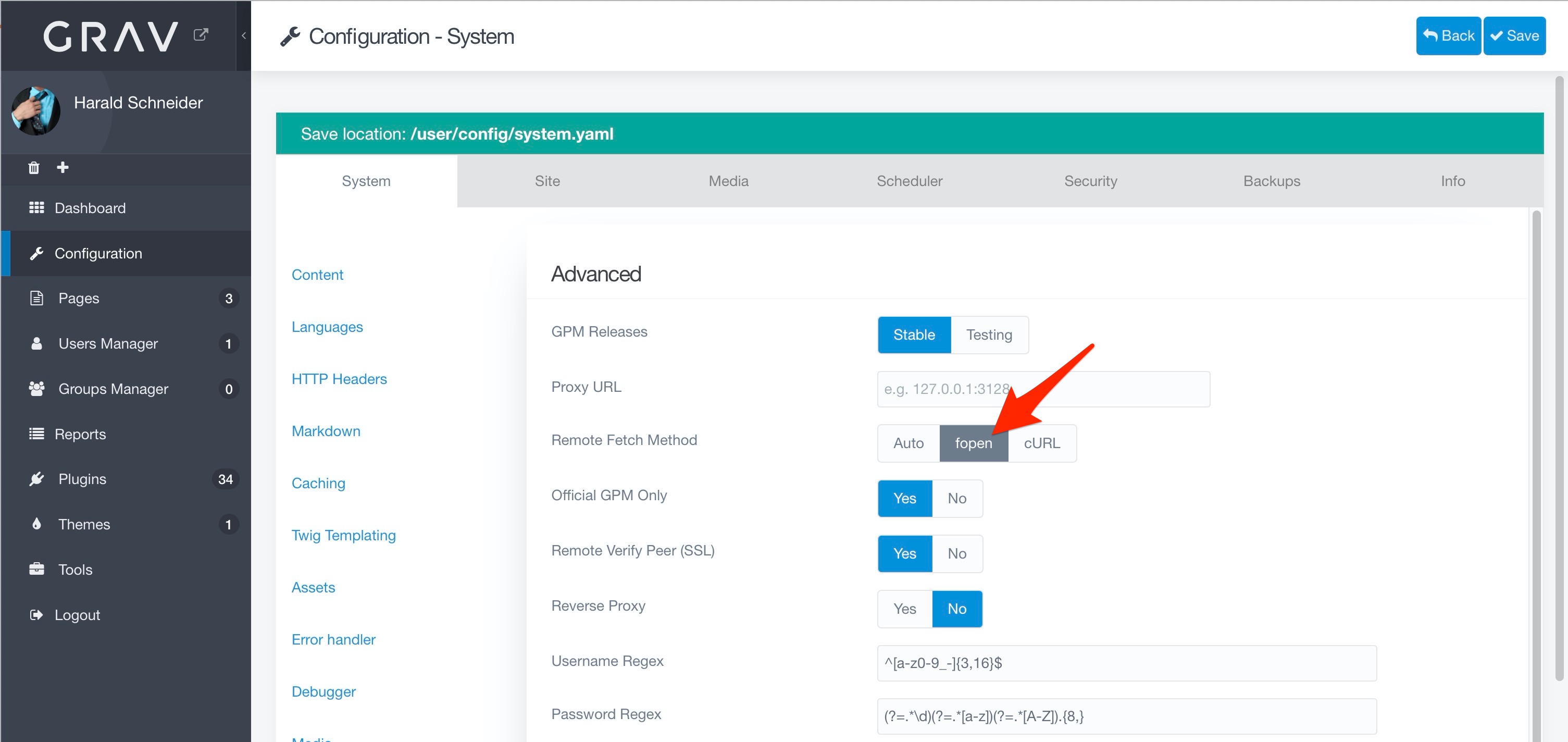Switch to the Backups tab
The height and width of the screenshot is (742, 1568).
tap(1272, 181)
